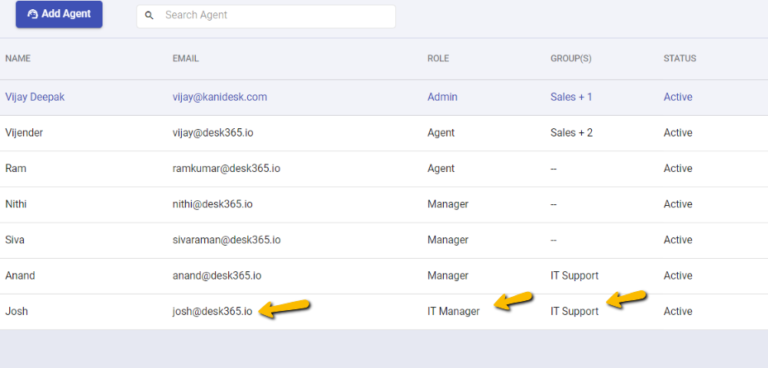
Task: Click the magnifying glass search icon
Action: (149, 16)
